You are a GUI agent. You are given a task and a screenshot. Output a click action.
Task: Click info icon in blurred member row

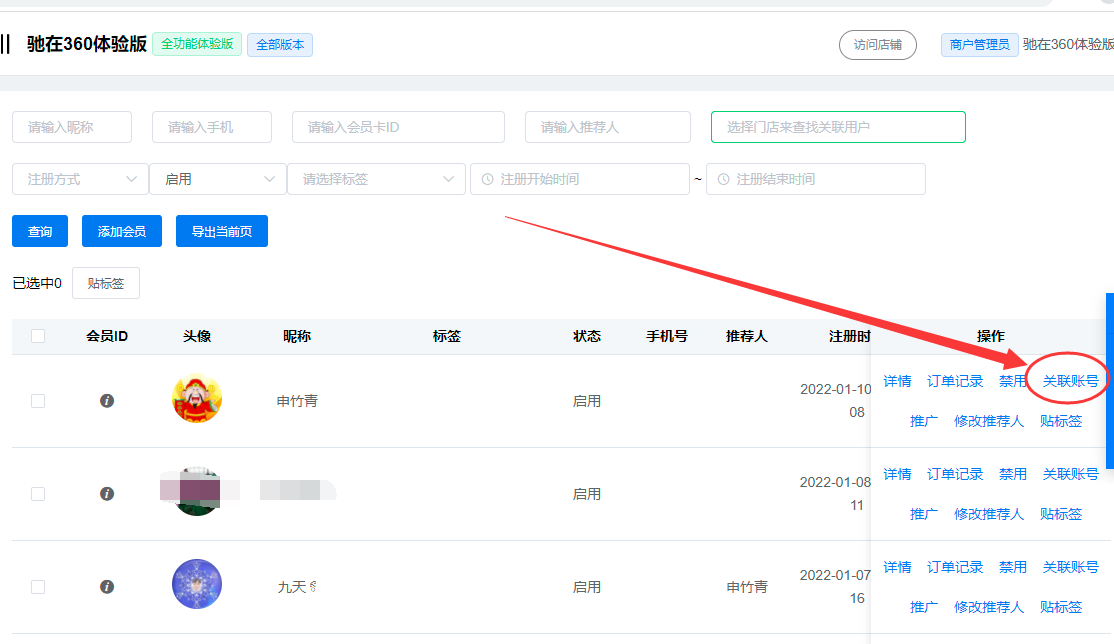[107, 493]
